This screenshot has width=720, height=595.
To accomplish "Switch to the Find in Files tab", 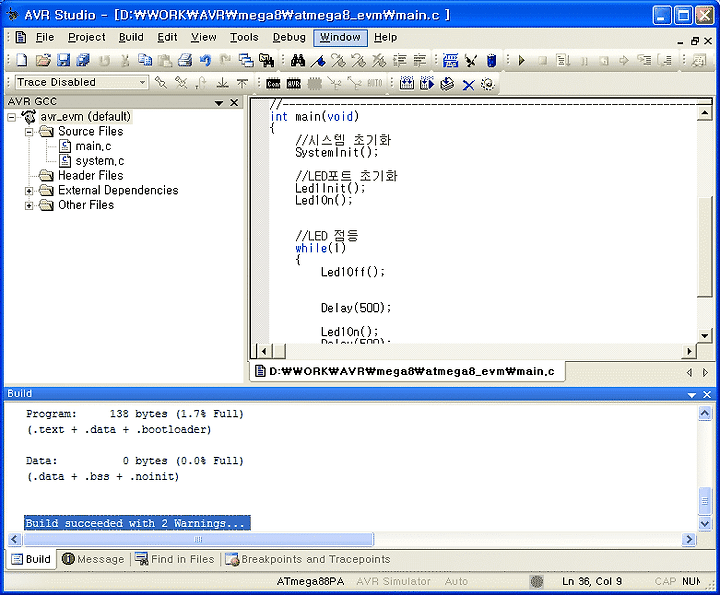I will [174, 559].
